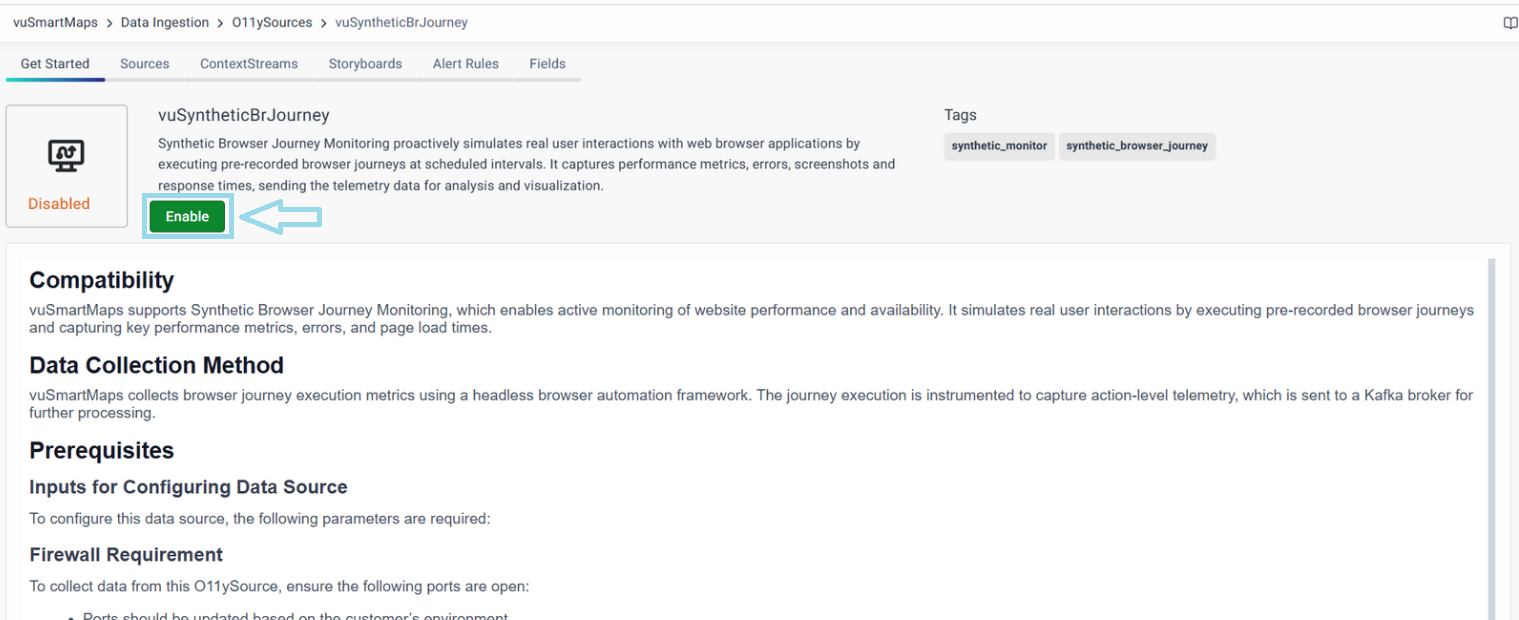Click the chevron after vuSmartMaps breadcrumb

point(109,23)
